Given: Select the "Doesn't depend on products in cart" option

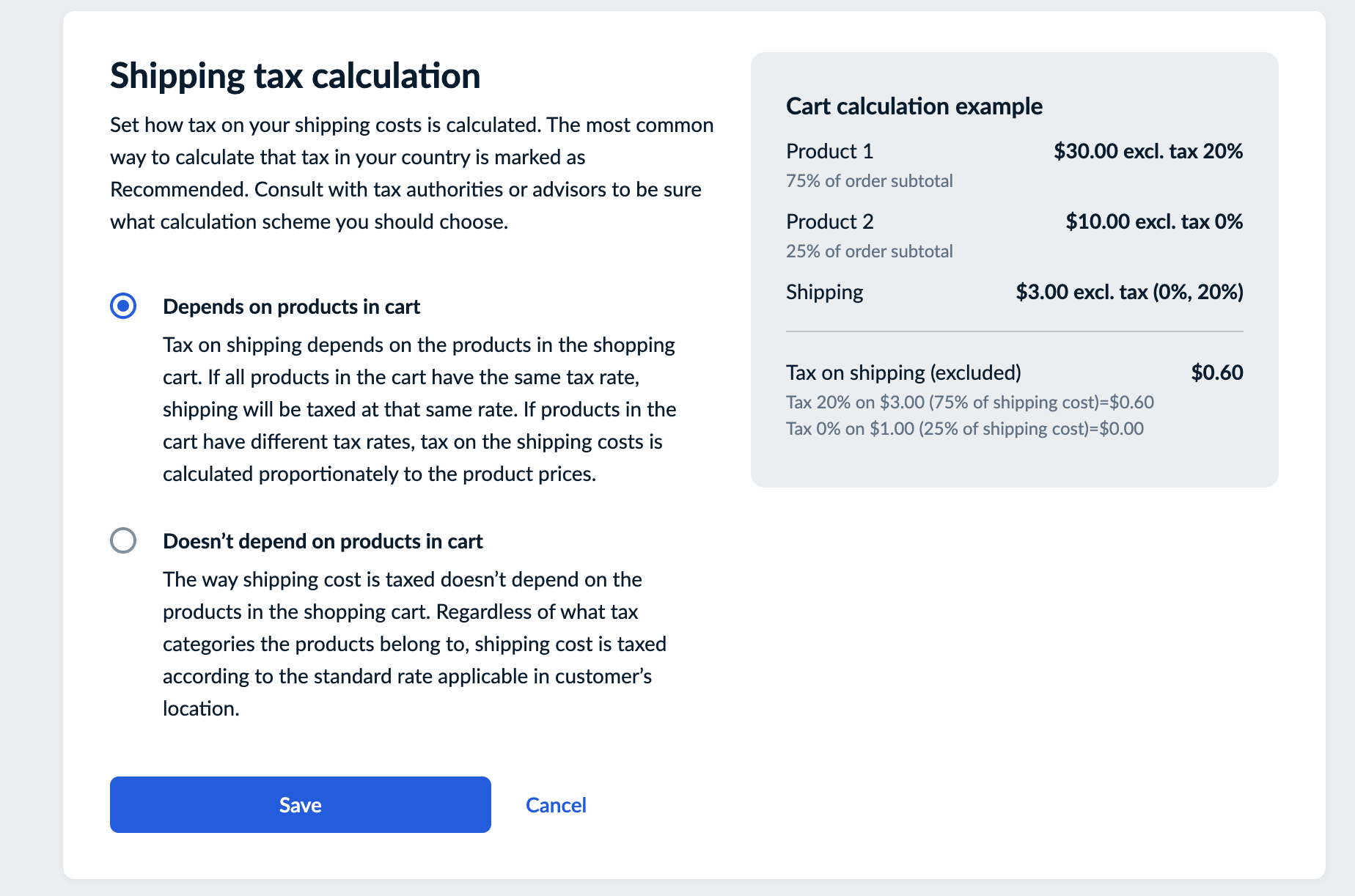Looking at the screenshot, I should click(x=124, y=541).
